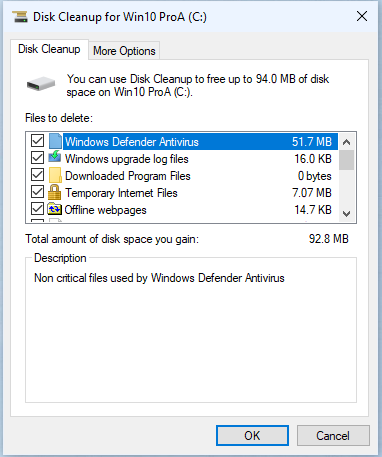Click the file list scrollbar thumb
382x457 pixels.
point(346,160)
